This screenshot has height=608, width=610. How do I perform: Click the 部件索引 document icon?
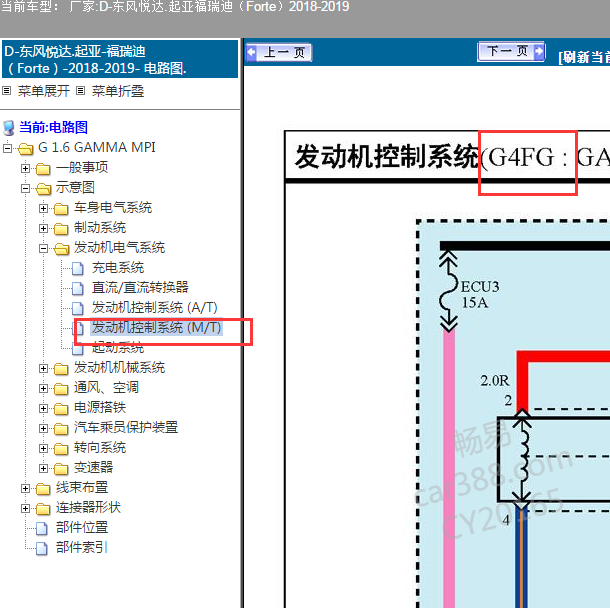point(42,549)
